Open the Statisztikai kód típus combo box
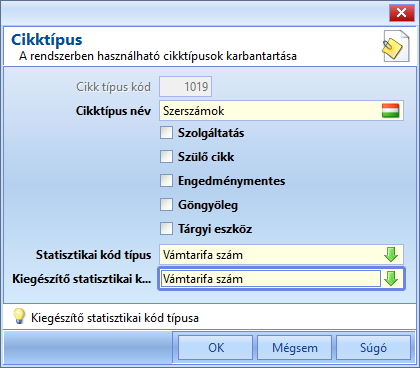Image resolution: width=420 pixels, height=368 pixels. (x=281, y=255)
